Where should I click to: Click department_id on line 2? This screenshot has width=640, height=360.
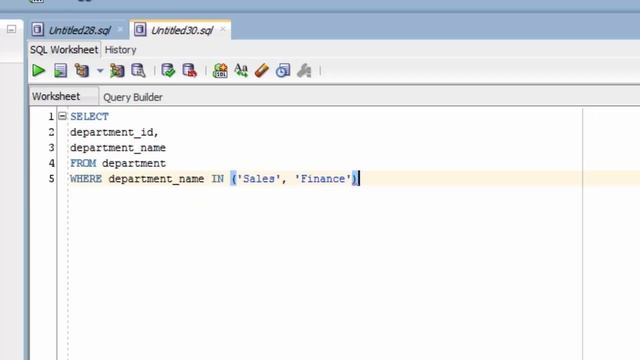[111, 132]
